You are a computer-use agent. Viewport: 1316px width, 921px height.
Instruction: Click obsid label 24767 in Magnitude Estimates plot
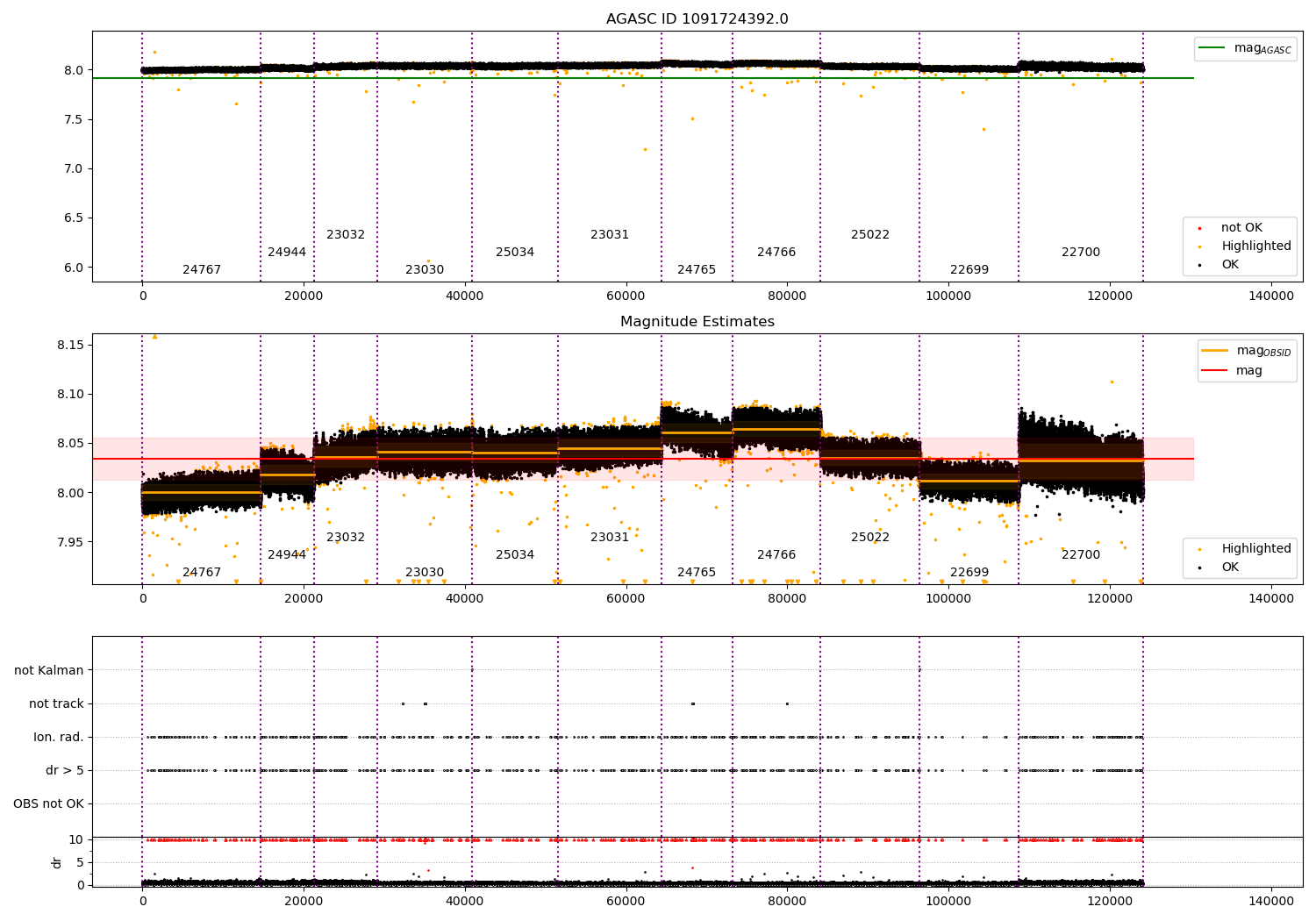202,573
